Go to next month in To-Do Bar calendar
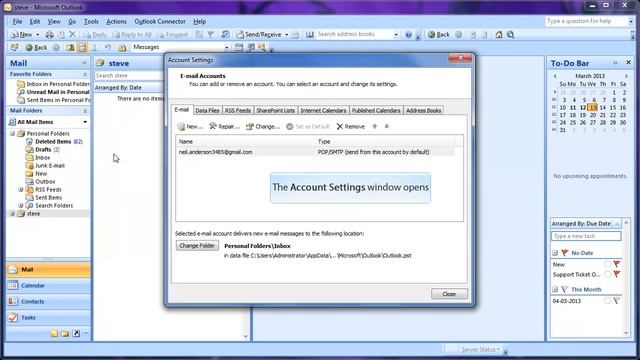The image size is (640, 360). point(626,76)
